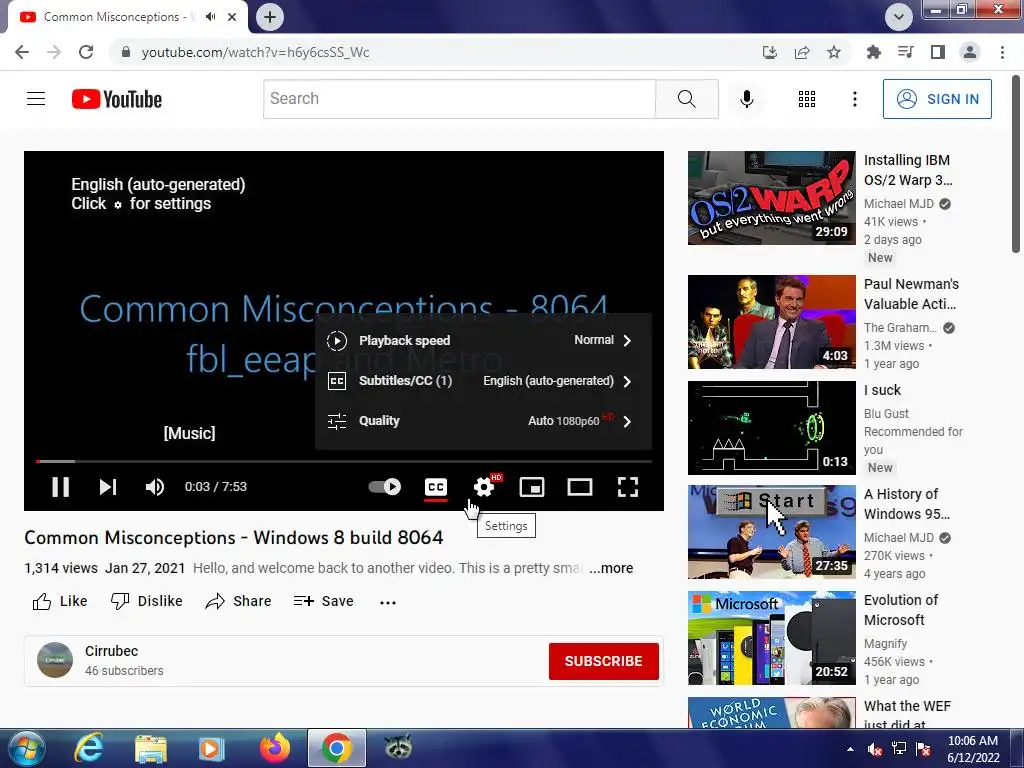Seek along the video progress bar
Screen dimensions: 1024x768
[344, 461]
